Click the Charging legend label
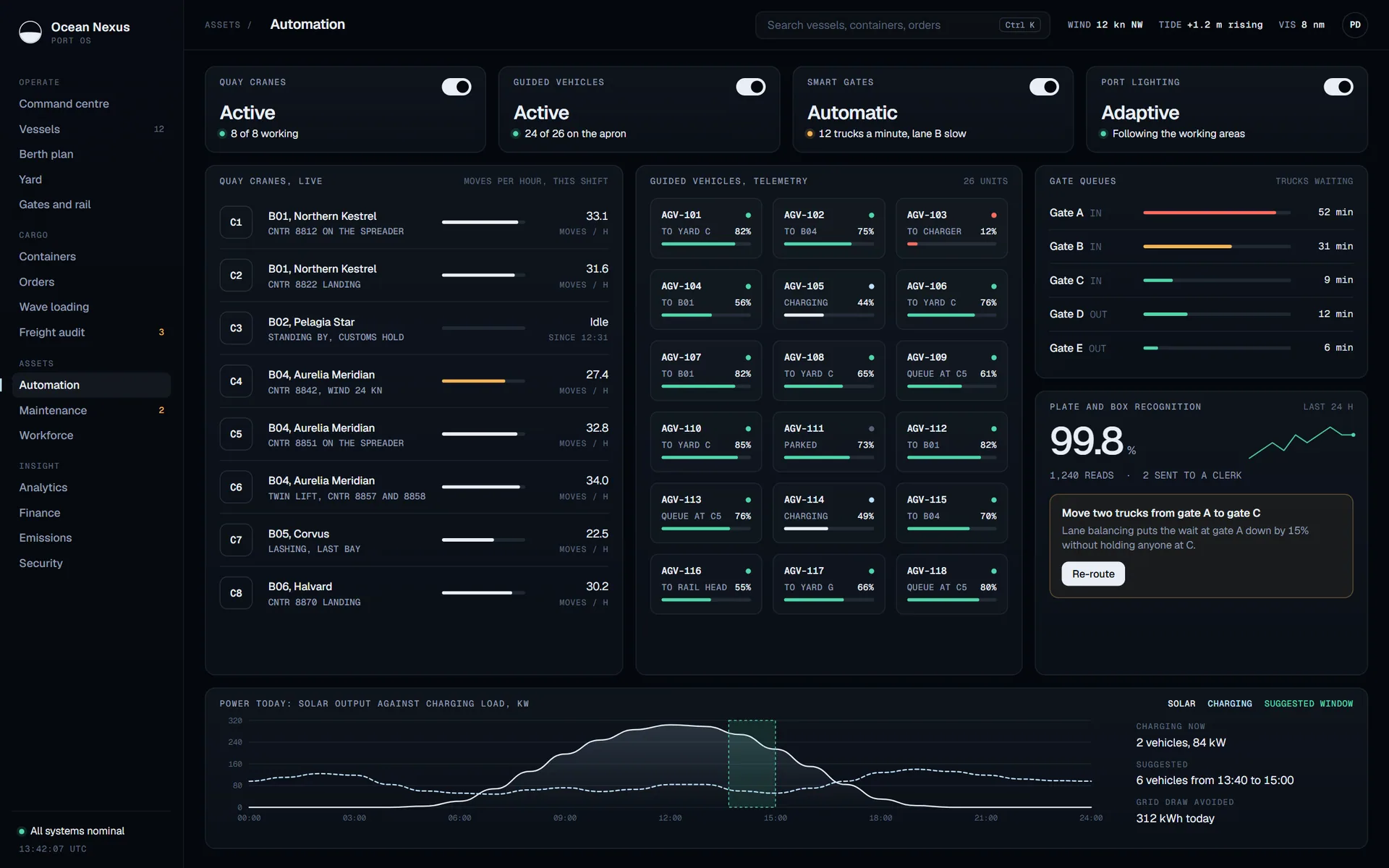Viewport: 1389px width, 868px height. [1229, 704]
